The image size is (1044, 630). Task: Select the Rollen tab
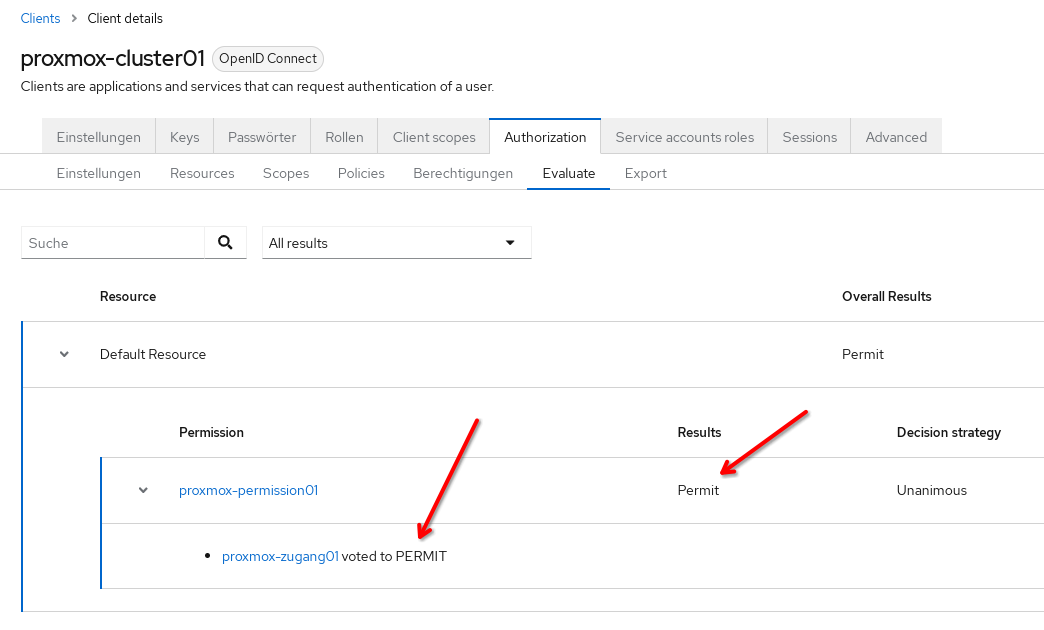tap(344, 137)
